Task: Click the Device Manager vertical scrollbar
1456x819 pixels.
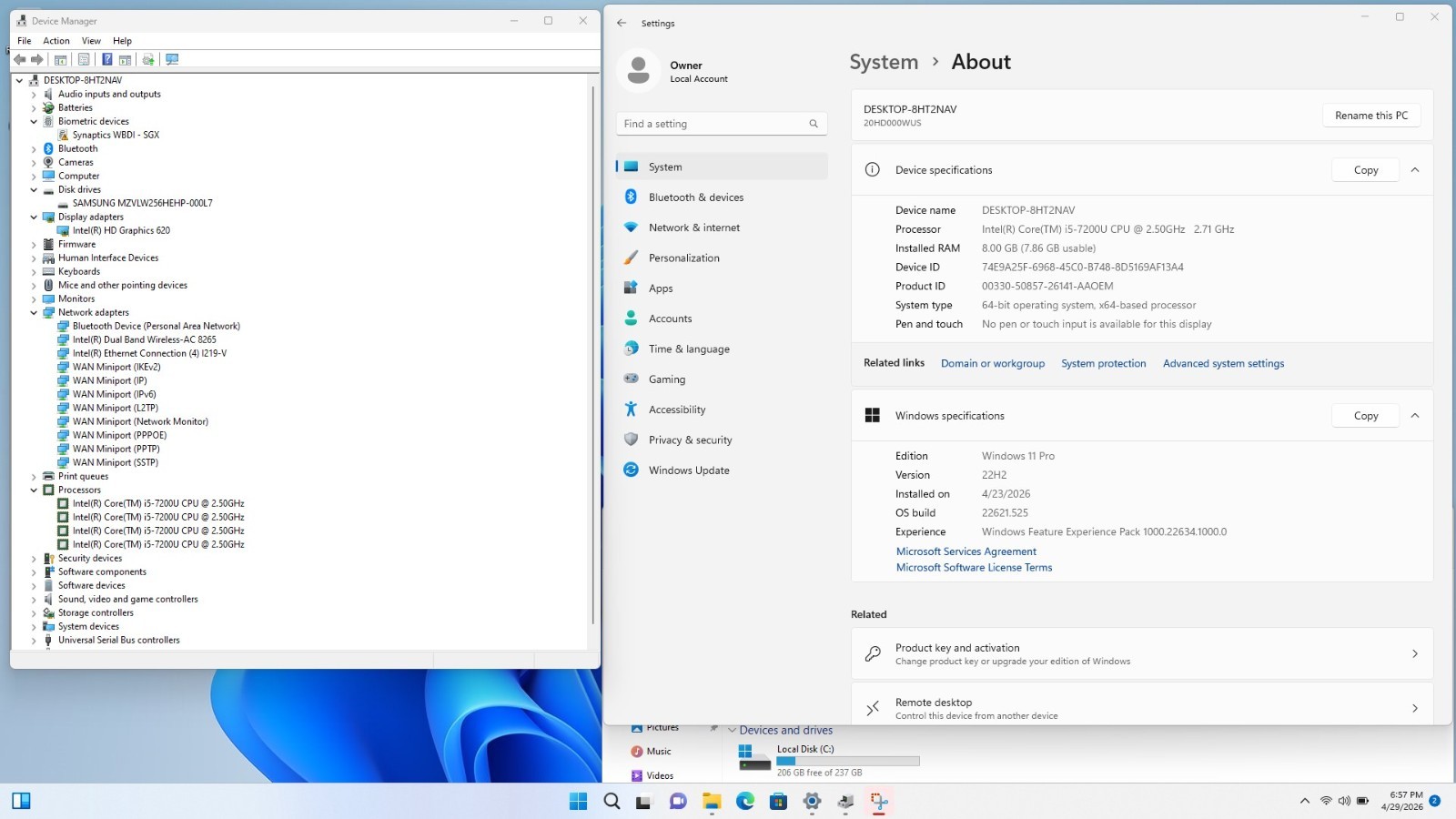Action: [593, 355]
